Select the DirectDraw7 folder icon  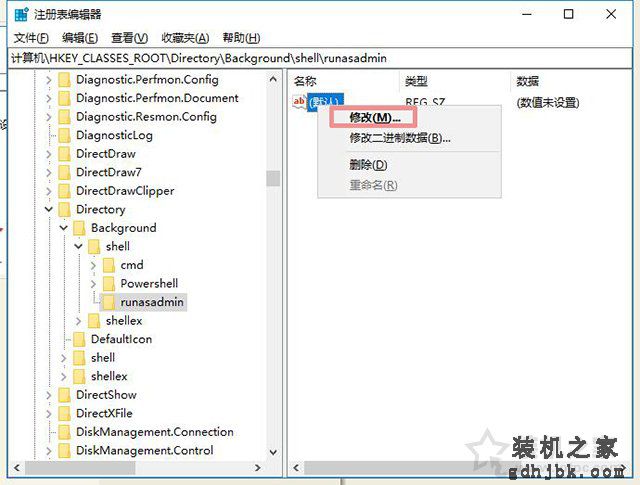coord(64,172)
